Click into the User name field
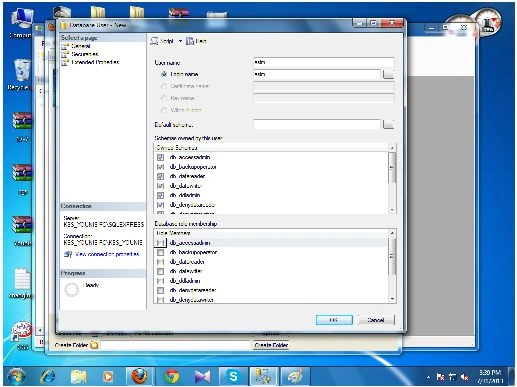 click(323, 62)
